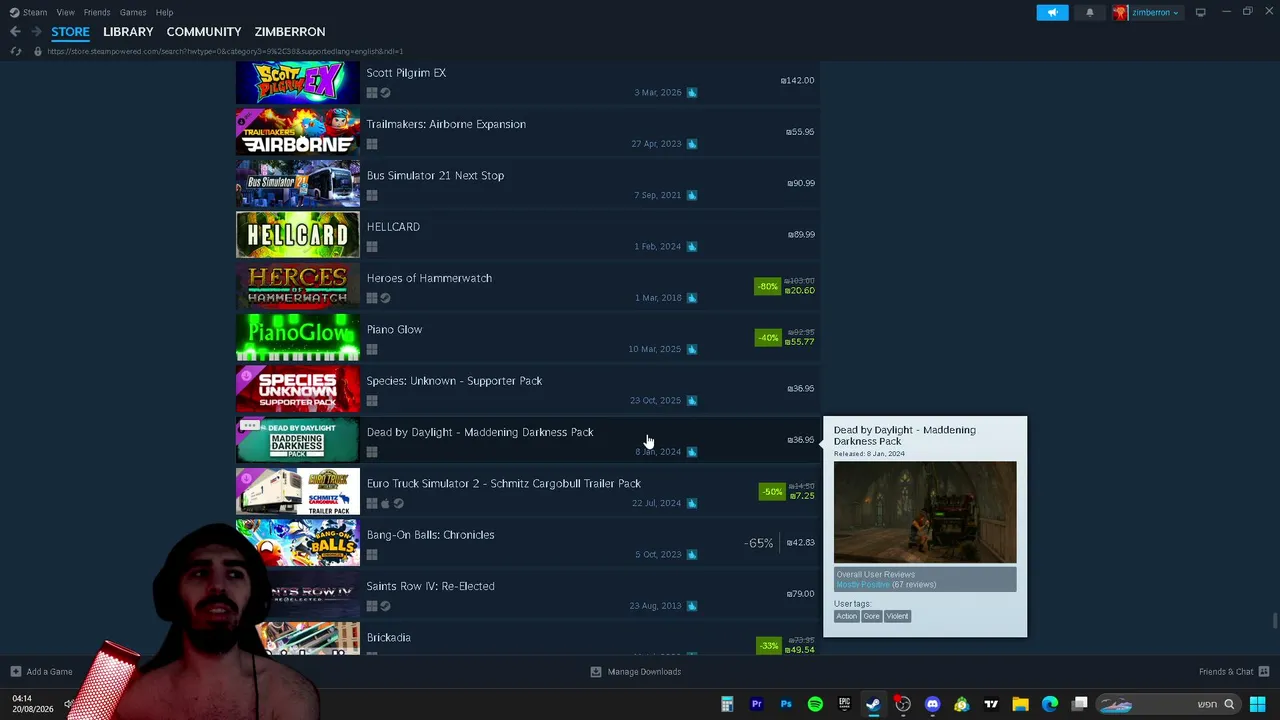Screen dimensions: 1280x720
Task: Open the Bus Simulator 21 Next Stop title
Action: 435,176
